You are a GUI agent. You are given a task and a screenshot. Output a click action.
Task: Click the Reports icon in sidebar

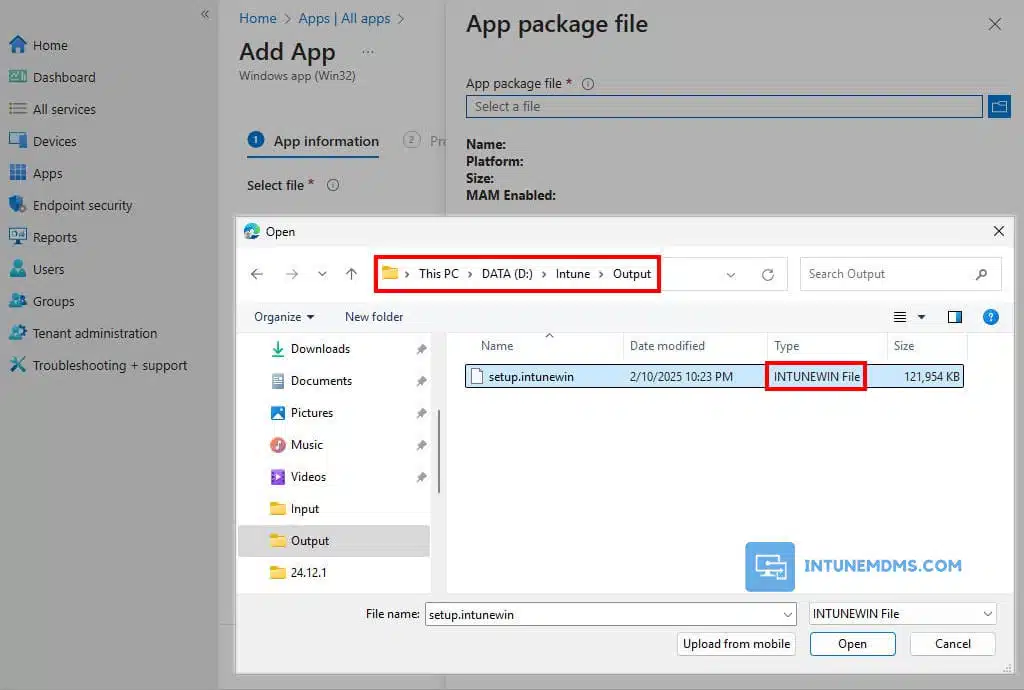[x=18, y=236]
